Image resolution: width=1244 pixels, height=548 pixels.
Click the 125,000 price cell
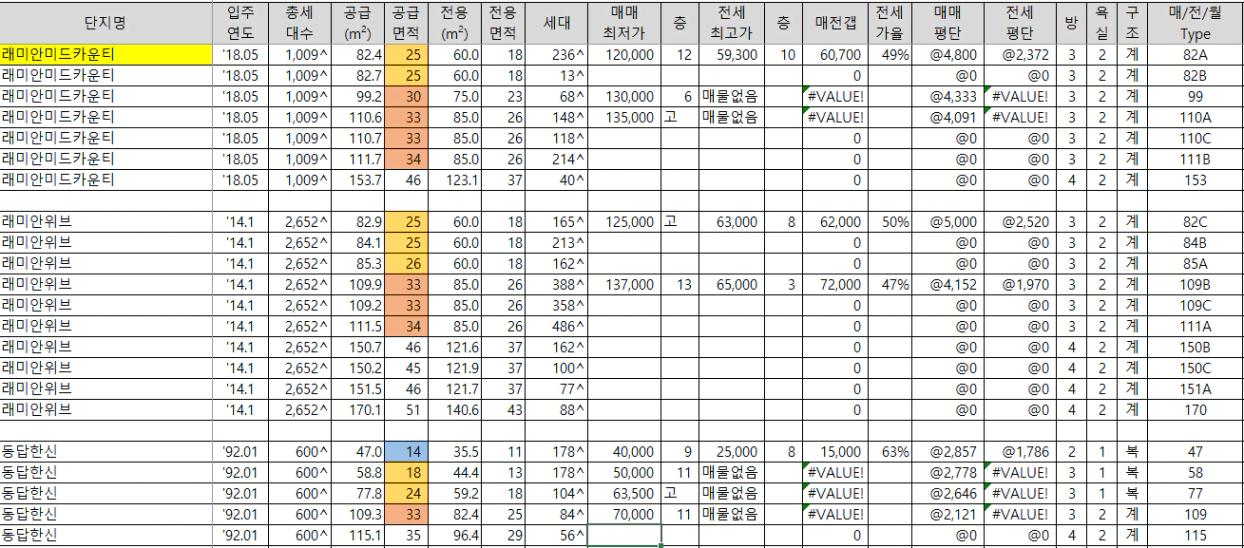(623, 222)
